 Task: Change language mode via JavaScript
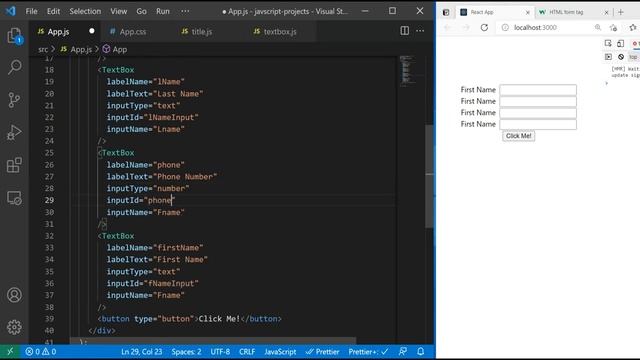click(x=280, y=351)
